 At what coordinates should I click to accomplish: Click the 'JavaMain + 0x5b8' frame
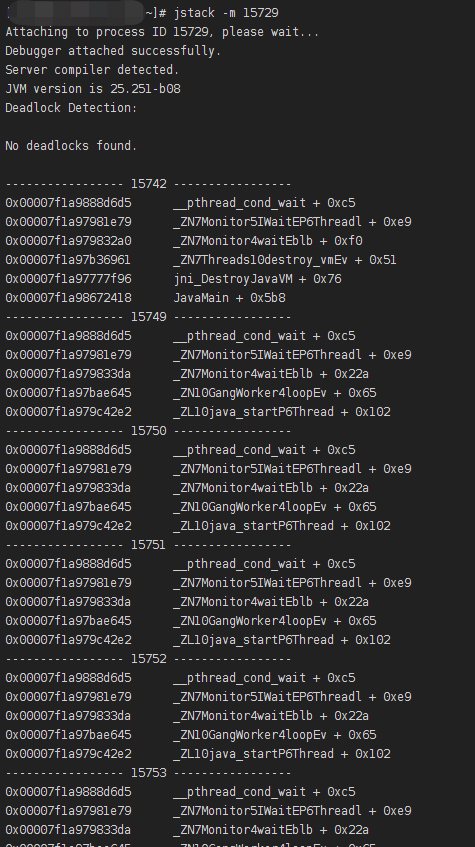pyautogui.click(x=230, y=298)
